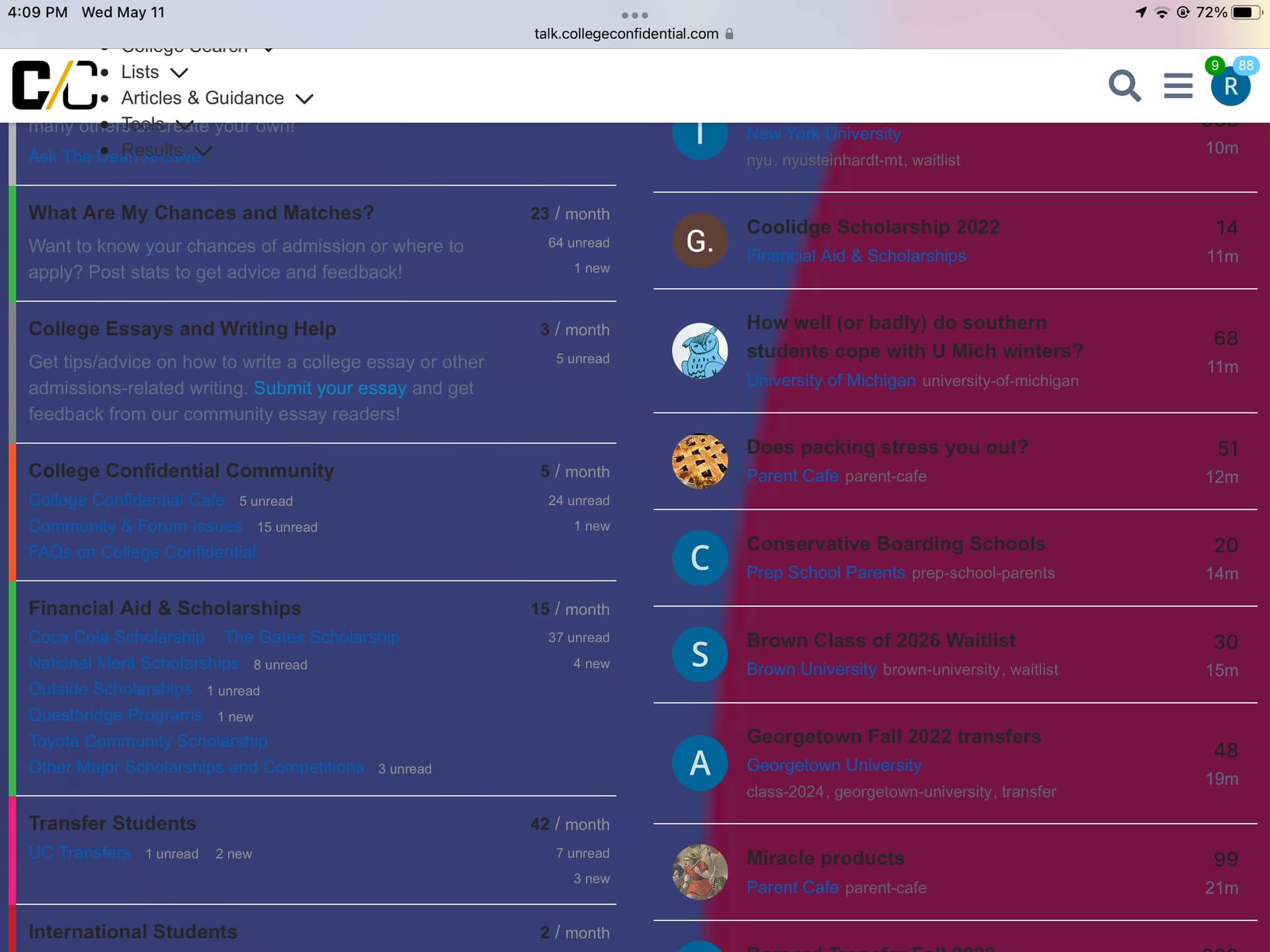Open Does packing stress you out topic

(x=888, y=447)
